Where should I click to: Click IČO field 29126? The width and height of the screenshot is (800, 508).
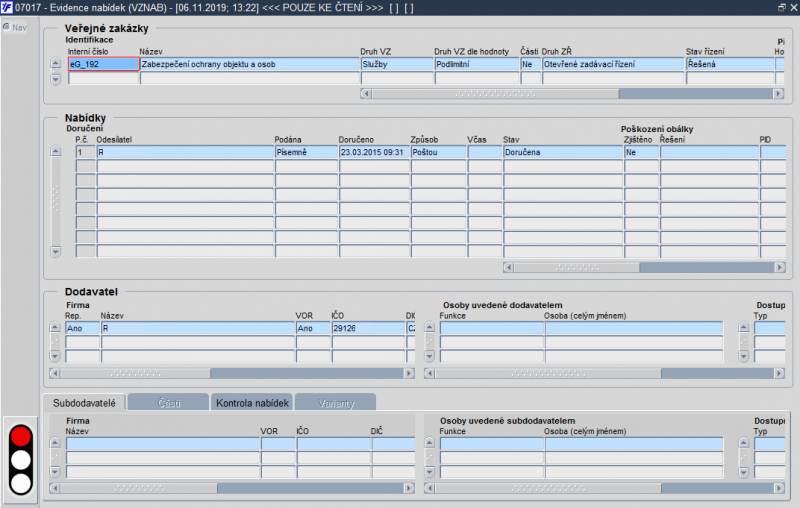coord(368,328)
